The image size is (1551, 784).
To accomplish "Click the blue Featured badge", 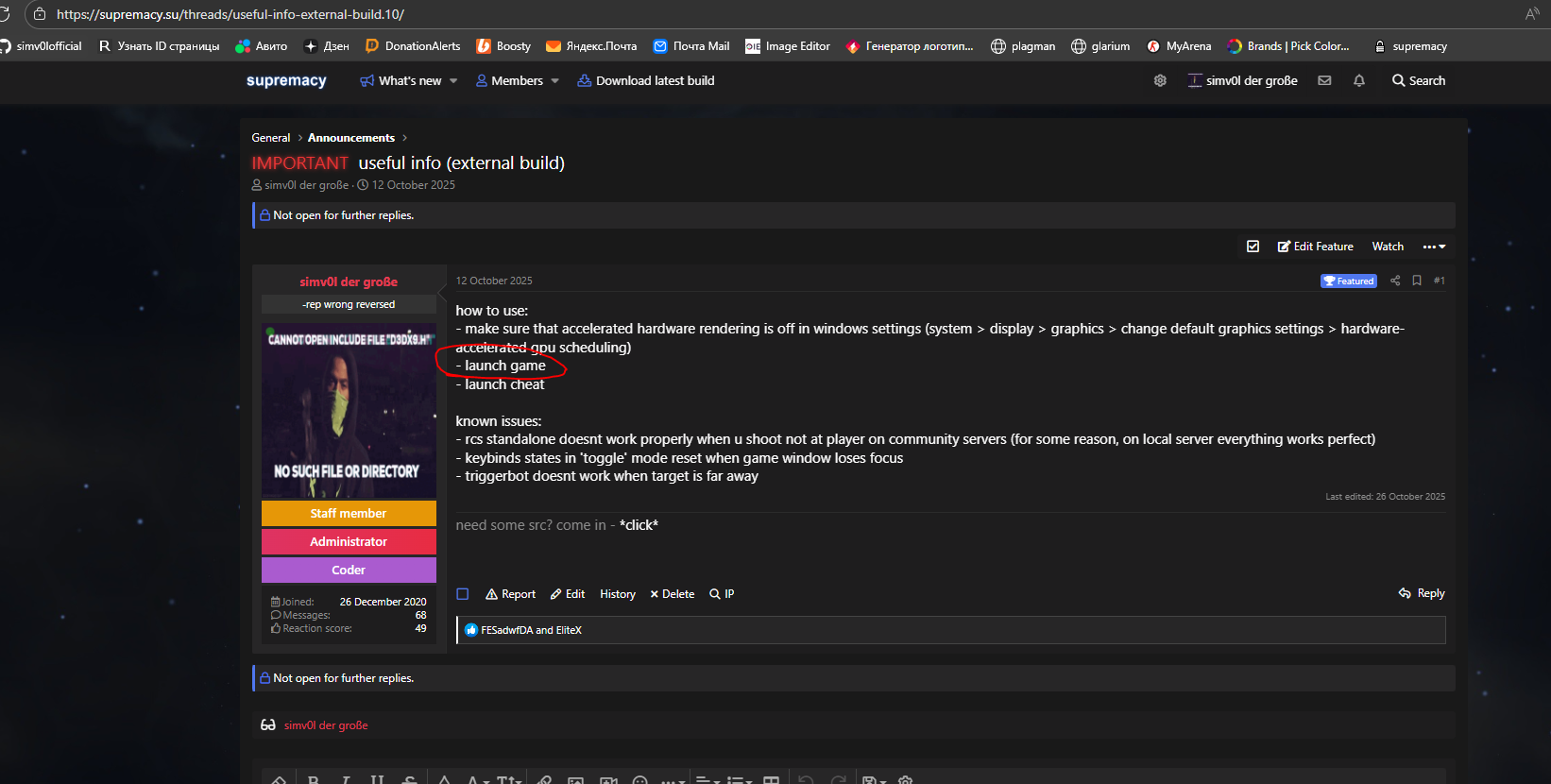I will 1348,281.
